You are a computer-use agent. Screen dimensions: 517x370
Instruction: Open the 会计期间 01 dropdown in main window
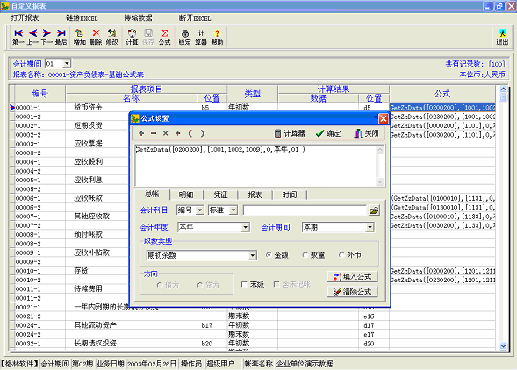(x=67, y=63)
